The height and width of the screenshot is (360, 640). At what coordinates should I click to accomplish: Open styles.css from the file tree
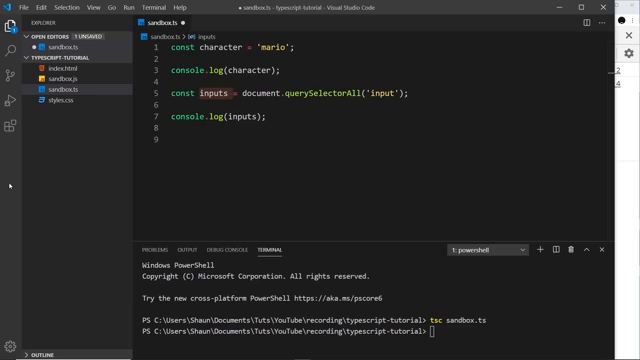[61, 100]
